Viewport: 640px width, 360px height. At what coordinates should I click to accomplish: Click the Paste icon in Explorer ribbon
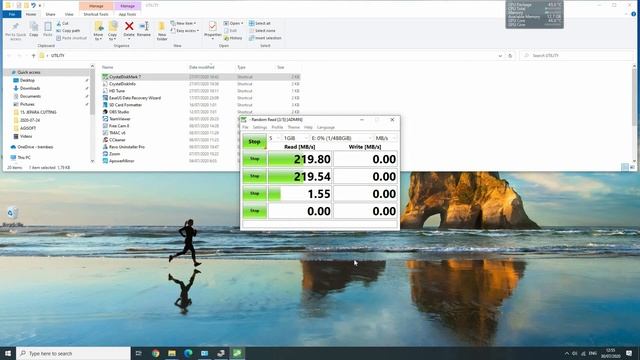pyautogui.click(x=48, y=30)
